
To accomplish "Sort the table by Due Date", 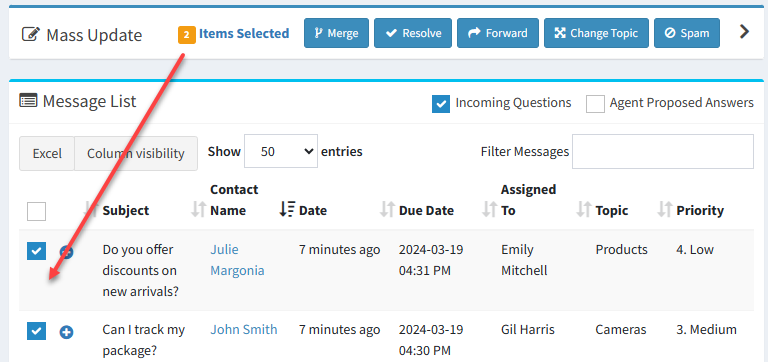I will pyautogui.click(x=426, y=211).
